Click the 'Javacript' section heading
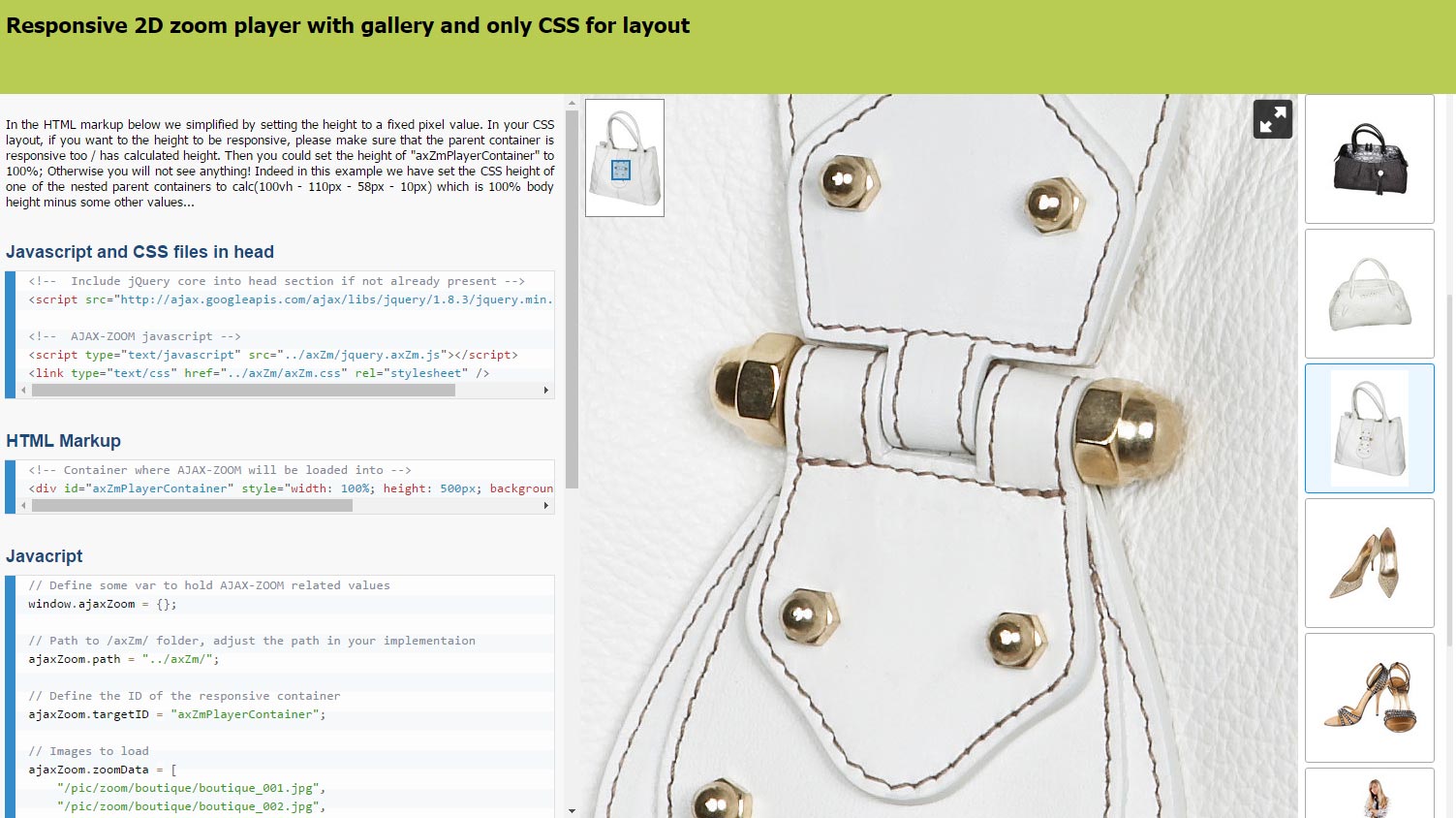Image resolution: width=1456 pixels, height=818 pixels. 44,556
